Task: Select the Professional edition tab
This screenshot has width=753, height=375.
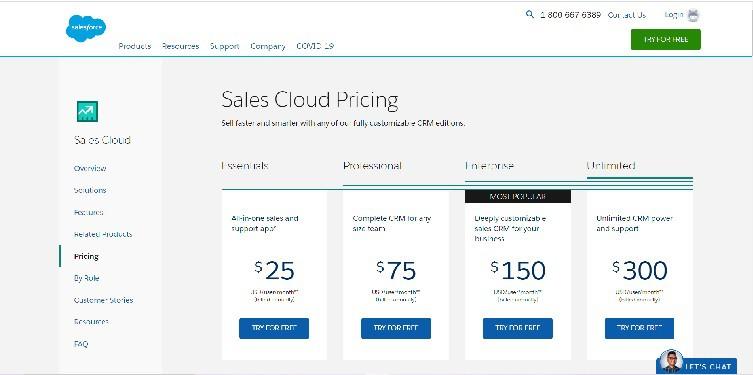Action: click(372, 166)
